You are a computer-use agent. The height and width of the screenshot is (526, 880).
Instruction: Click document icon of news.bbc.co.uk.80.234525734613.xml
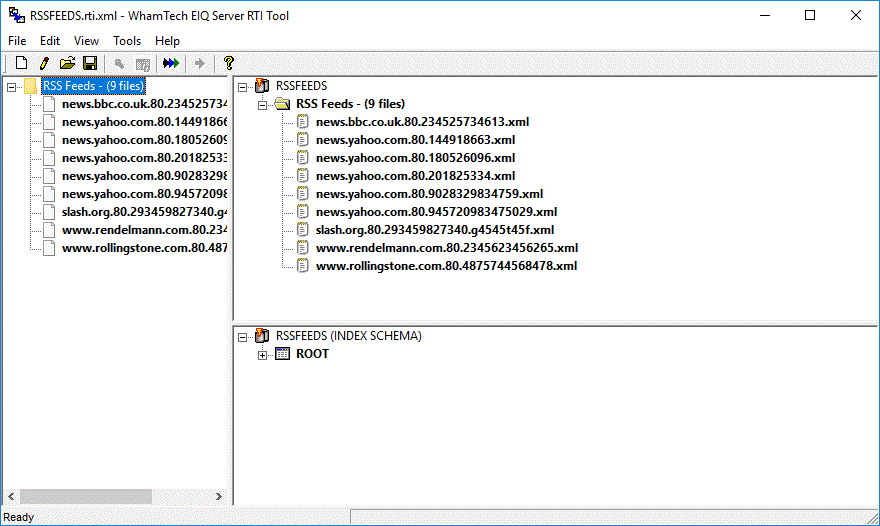(x=302, y=121)
